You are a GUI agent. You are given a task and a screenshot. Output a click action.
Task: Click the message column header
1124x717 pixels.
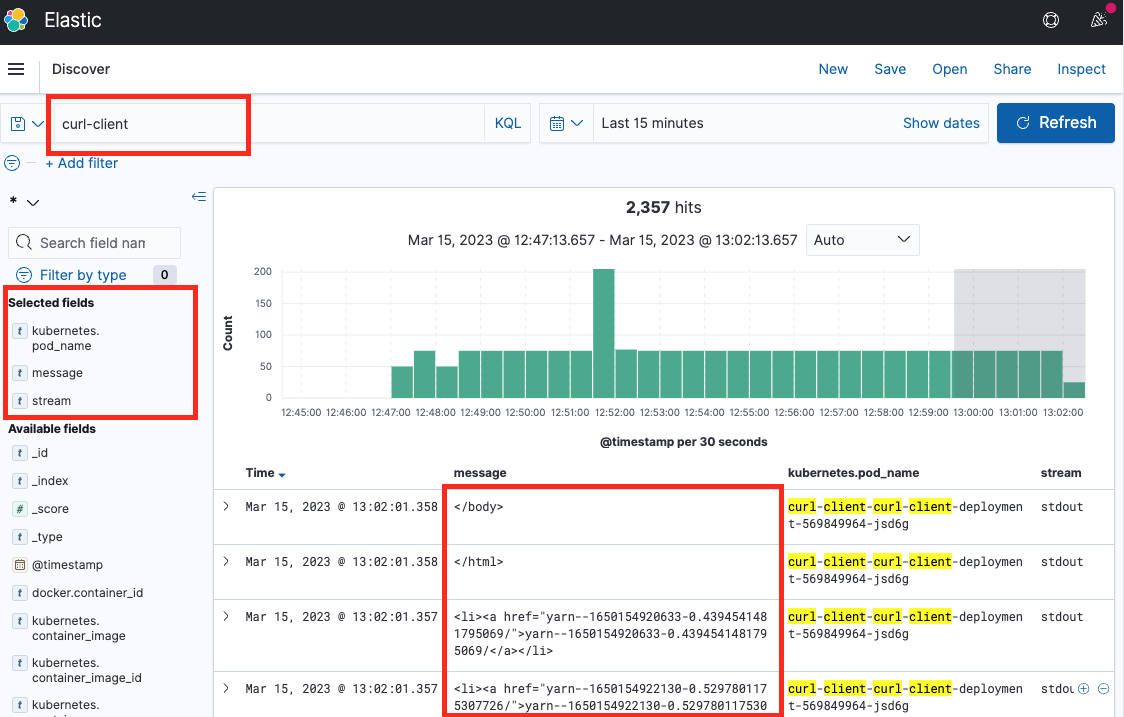[x=480, y=473]
